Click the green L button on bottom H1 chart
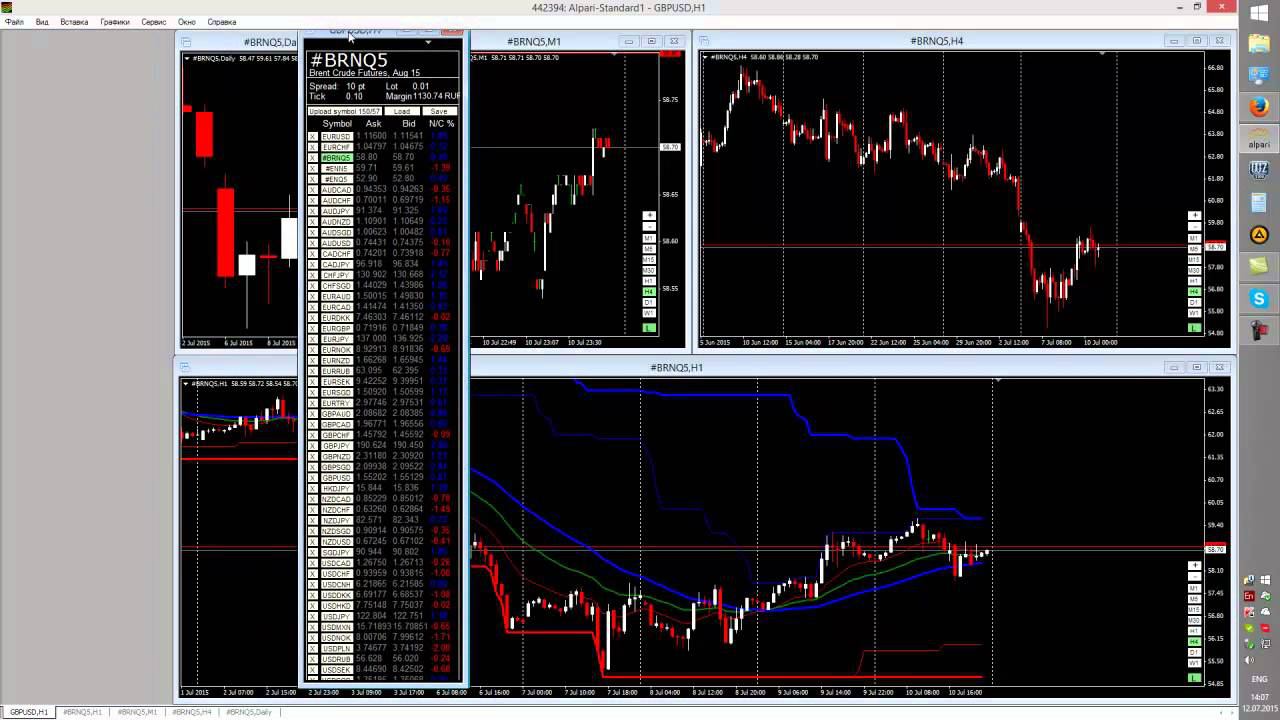 1194,678
